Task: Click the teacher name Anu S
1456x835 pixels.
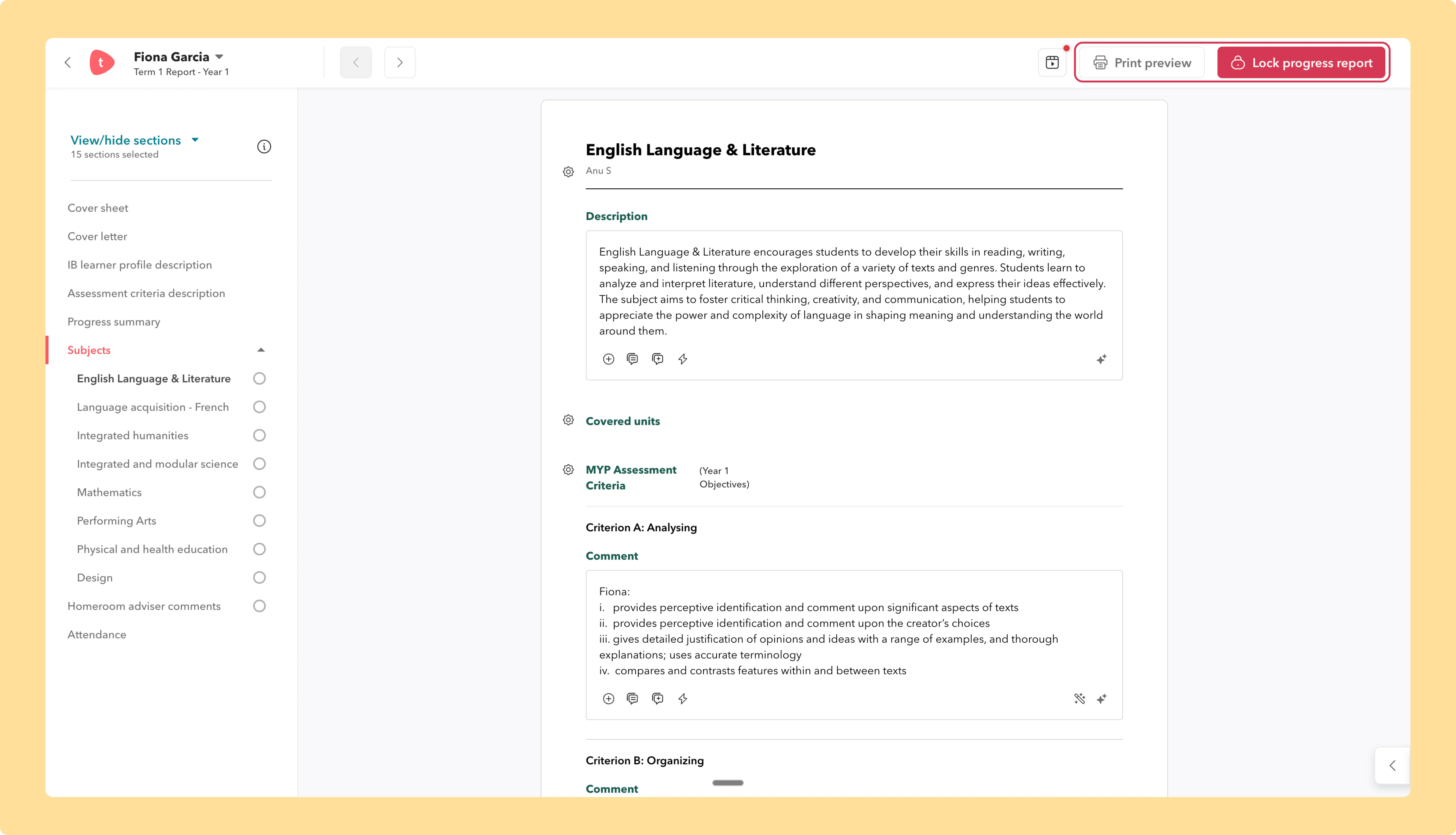Action: coord(598,171)
